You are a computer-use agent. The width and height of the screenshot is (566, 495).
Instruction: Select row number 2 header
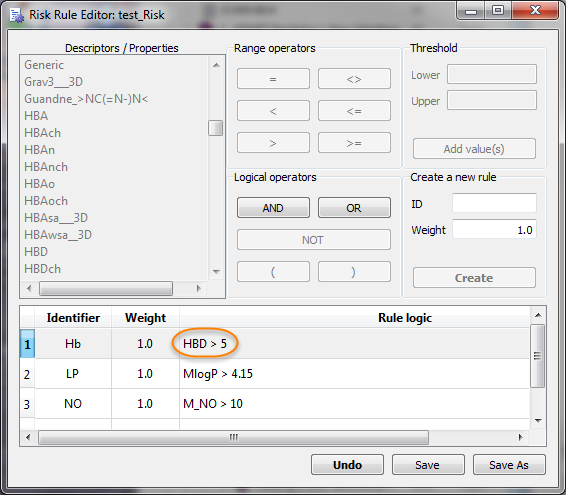tap(27, 374)
